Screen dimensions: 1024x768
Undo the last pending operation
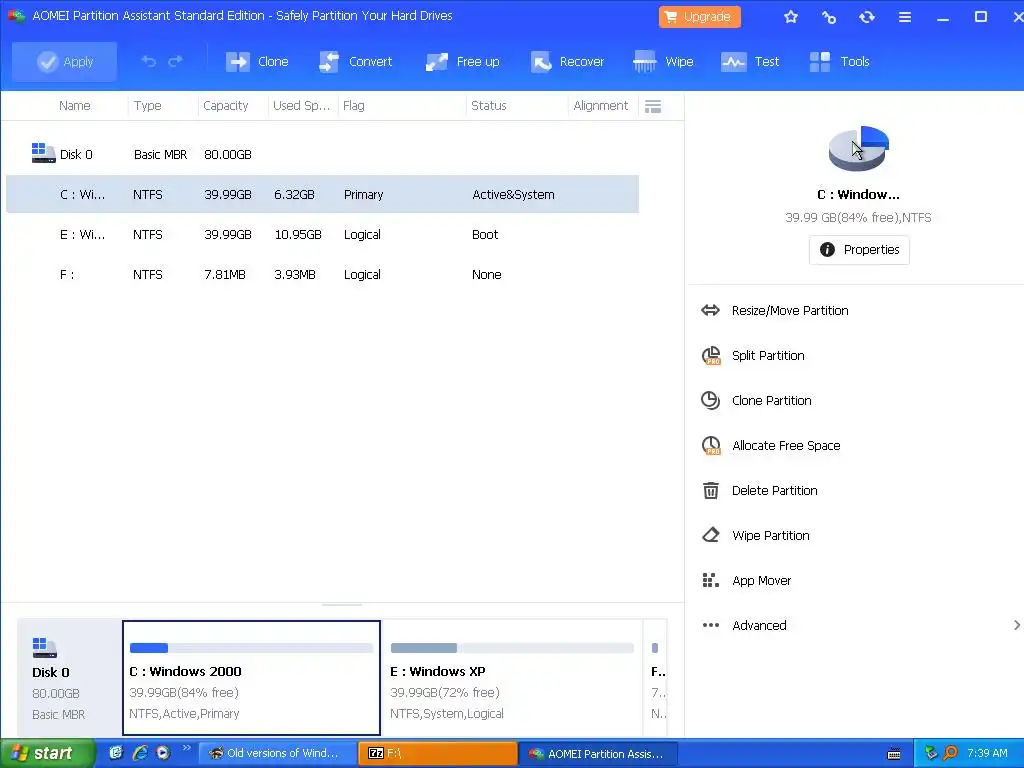148,61
